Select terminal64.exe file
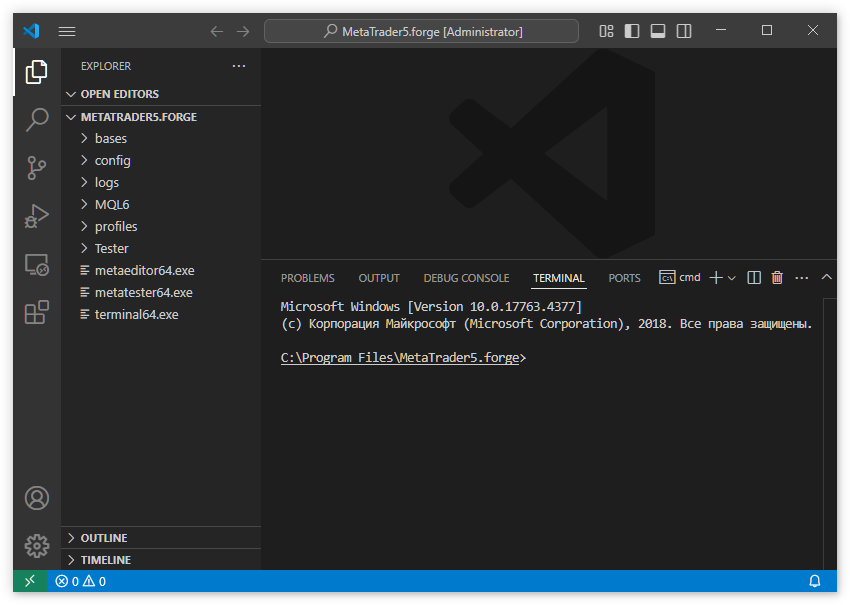Viewport: 850px width, 605px height. click(161, 314)
